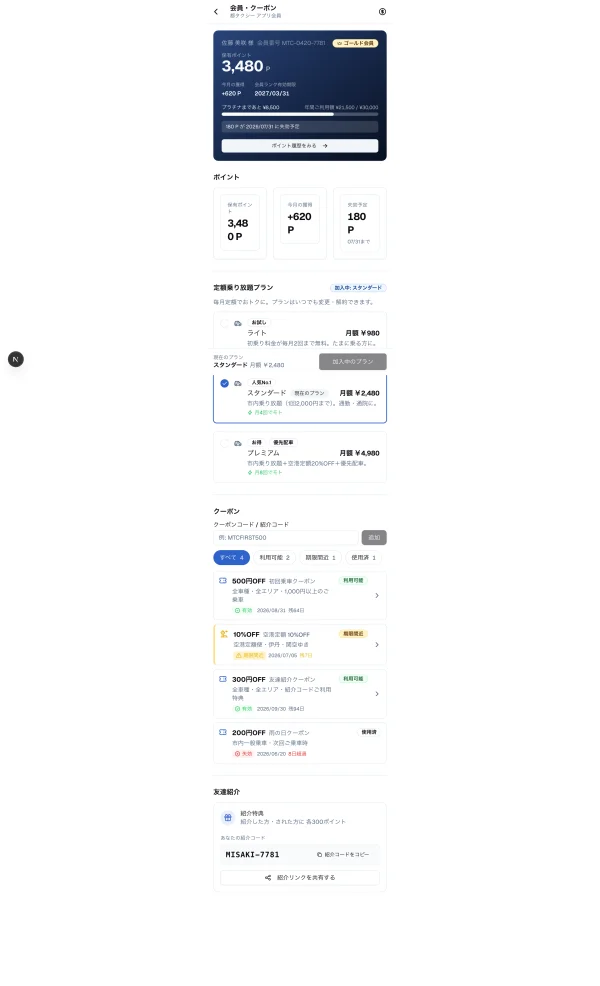This screenshot has width=600, height=986.
Task: Click the 加入中のプラン button
Action: click(353, 362)
